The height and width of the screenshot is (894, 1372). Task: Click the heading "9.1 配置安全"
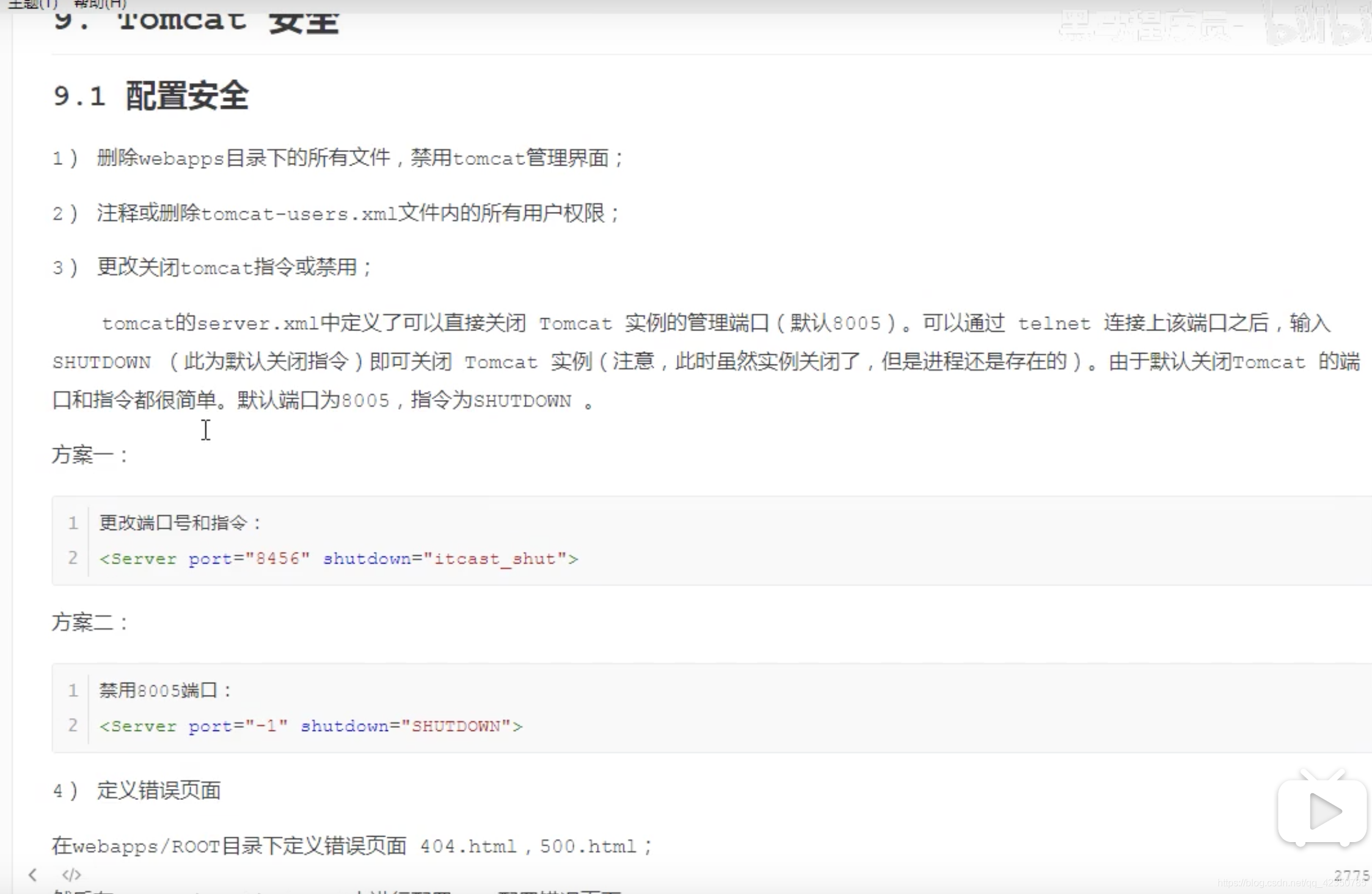[150, 96]
